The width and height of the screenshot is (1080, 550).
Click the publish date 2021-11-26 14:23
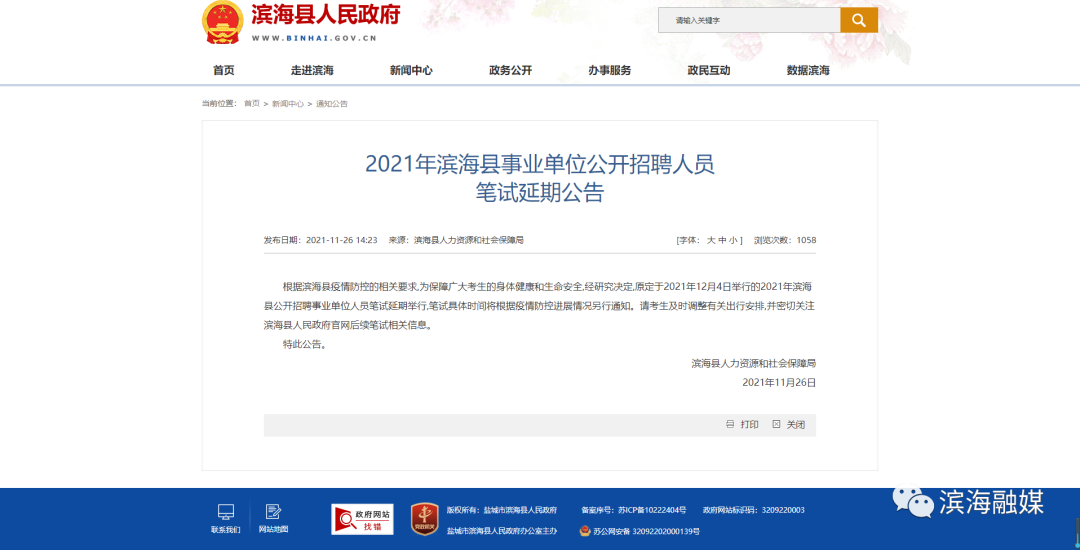341,240
